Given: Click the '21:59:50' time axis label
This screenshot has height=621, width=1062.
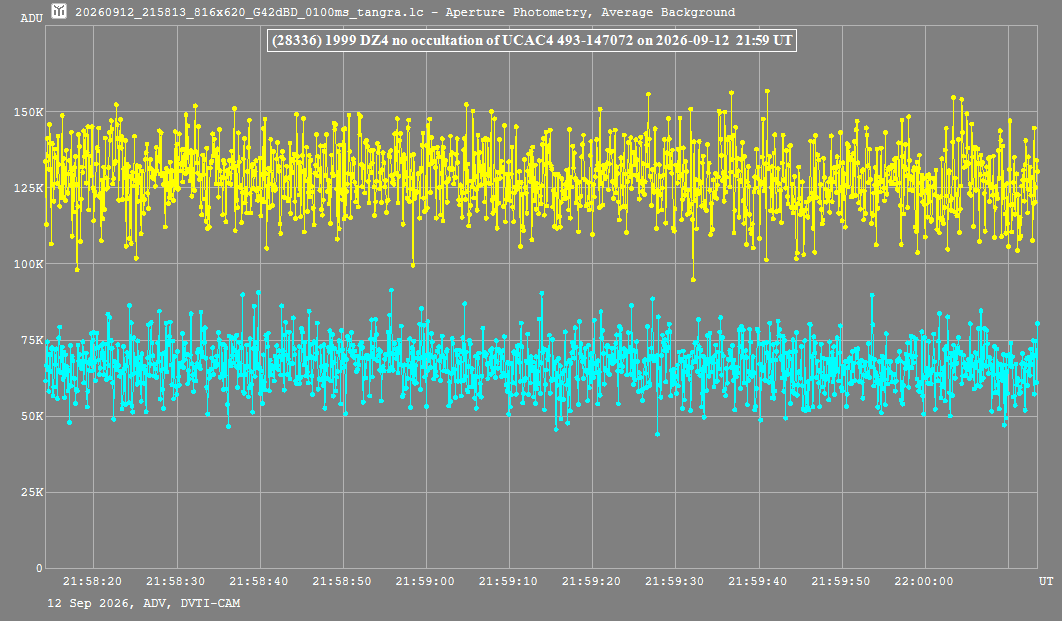Looking at the screenshot, I should [841, 581].
